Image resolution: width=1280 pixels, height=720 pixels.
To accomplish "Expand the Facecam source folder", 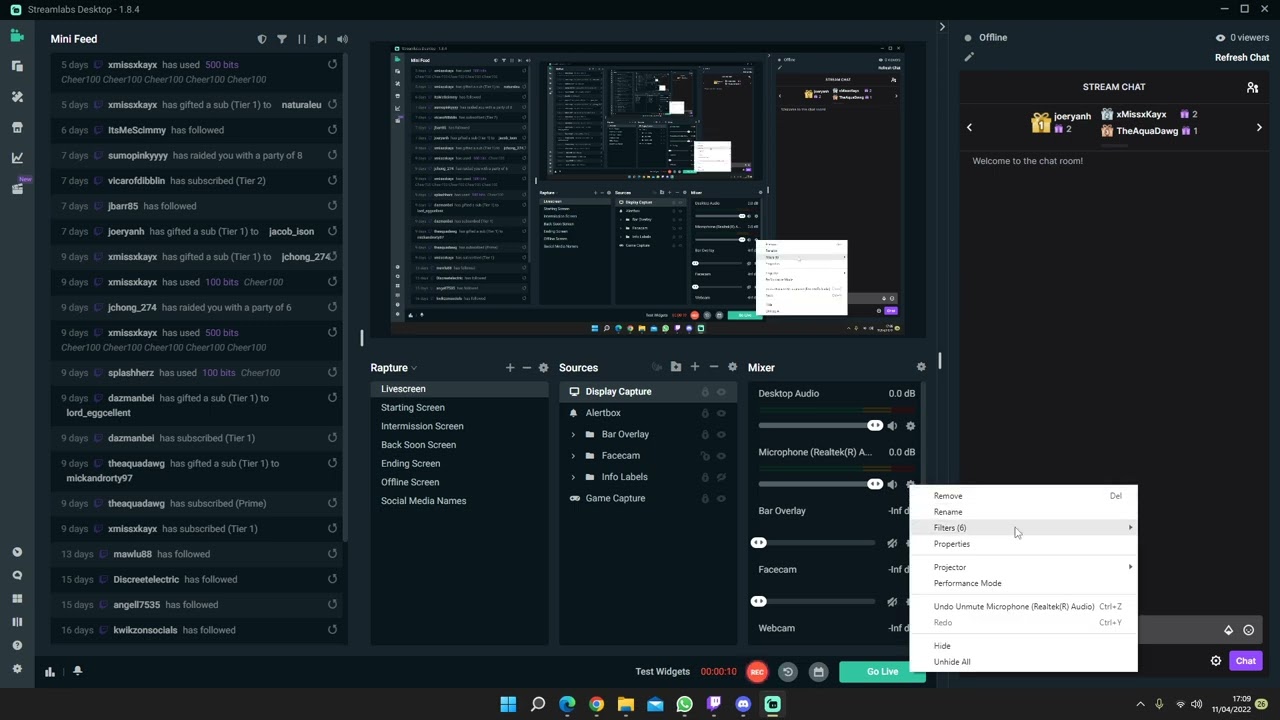I will (x=573, y=456).
